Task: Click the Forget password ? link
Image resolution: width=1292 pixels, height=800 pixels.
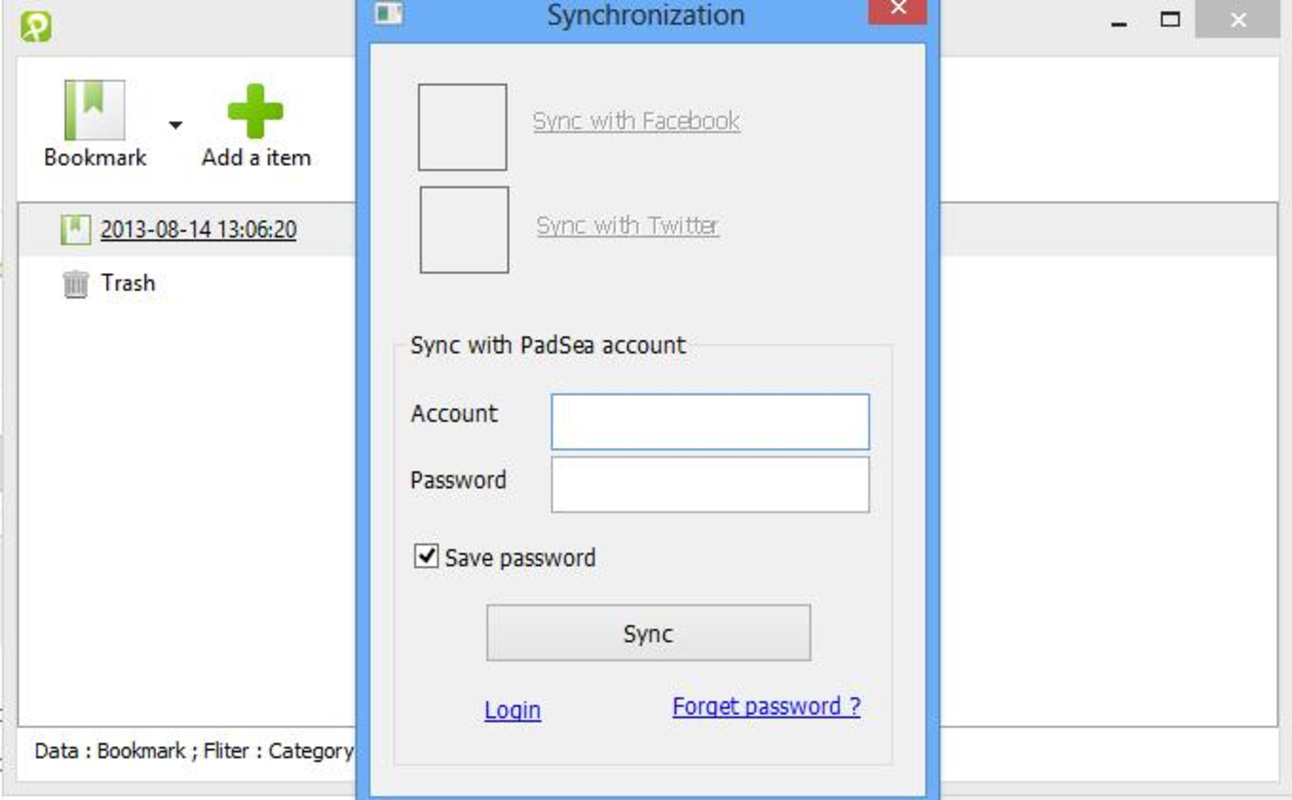Action: 766,706
